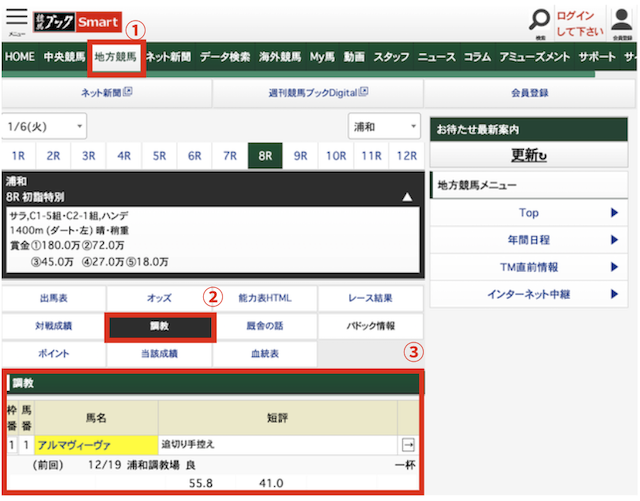Image resolution: width=640 pixels, height=501 pixels.
Task: Select race tab 7R
Action: pos(230,156)
